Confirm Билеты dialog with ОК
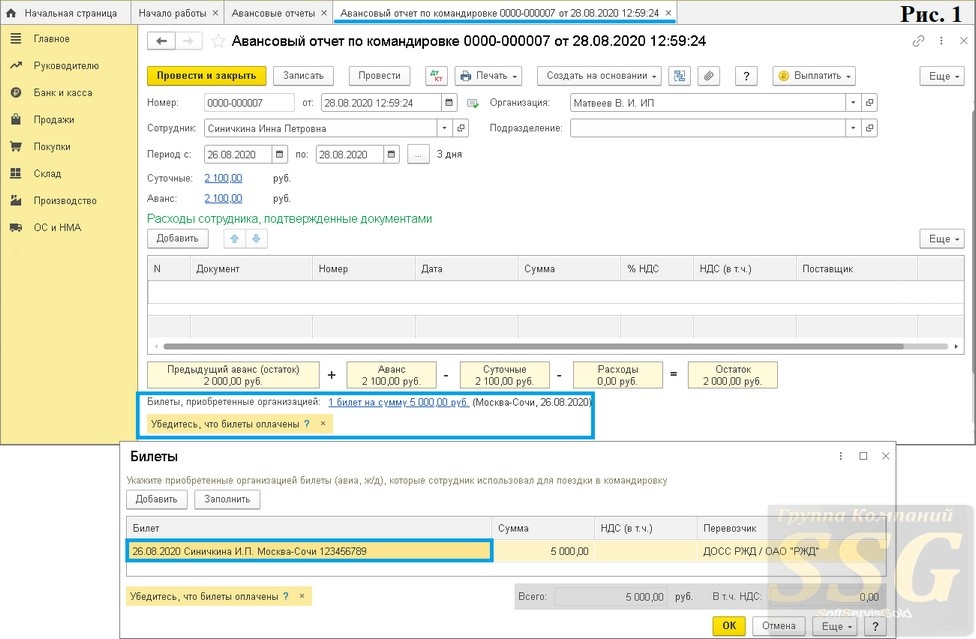Image resolution: width=976 pixels, height=639 pixels. (x=729, y=626)
